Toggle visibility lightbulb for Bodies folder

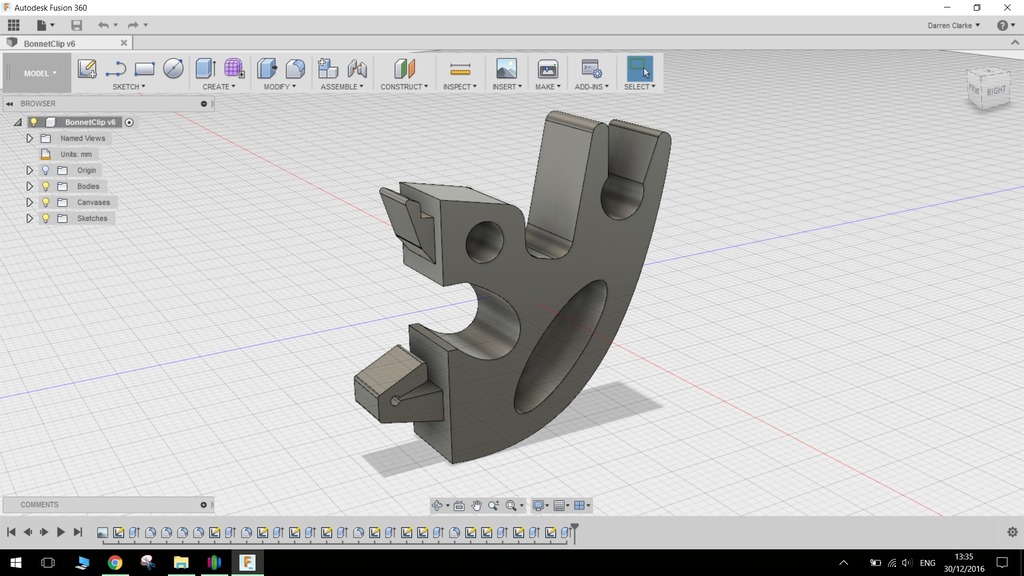coord(45,186)
